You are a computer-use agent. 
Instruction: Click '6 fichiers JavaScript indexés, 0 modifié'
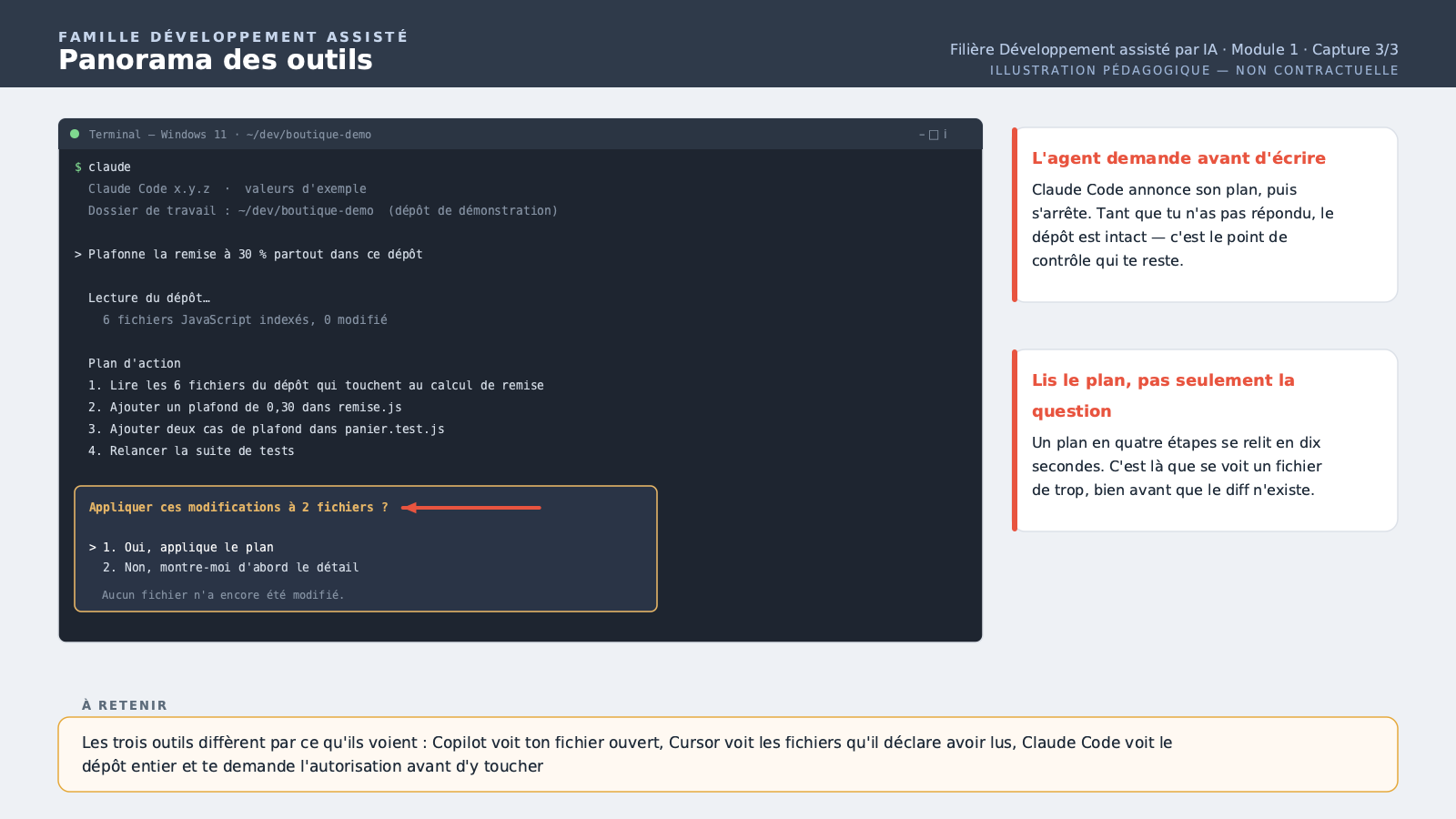pyautogui.click(x=245, y=319)
